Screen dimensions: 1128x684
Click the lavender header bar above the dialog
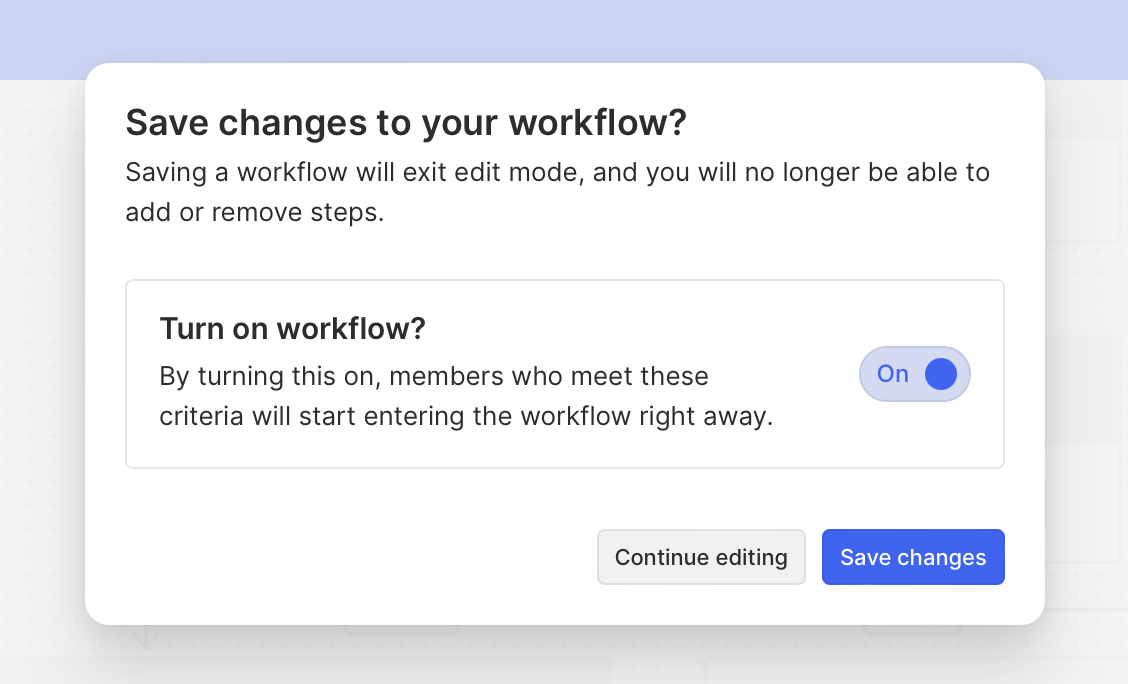coord(564,30)
